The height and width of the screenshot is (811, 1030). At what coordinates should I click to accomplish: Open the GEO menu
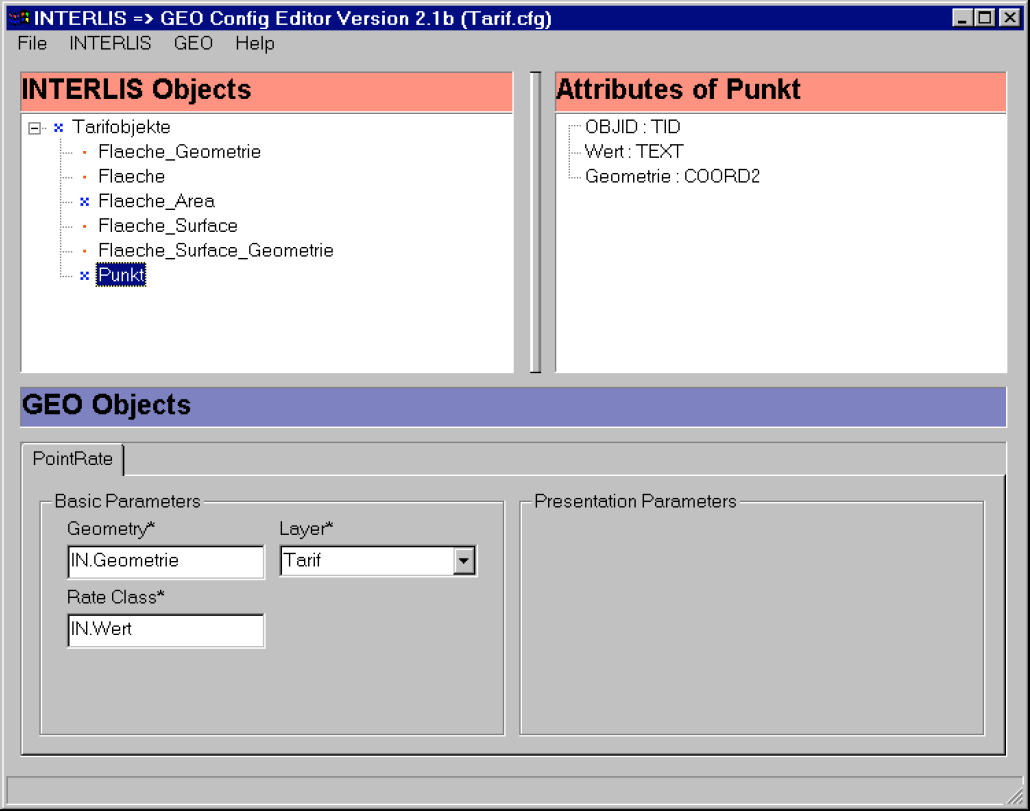pos(193,43)
